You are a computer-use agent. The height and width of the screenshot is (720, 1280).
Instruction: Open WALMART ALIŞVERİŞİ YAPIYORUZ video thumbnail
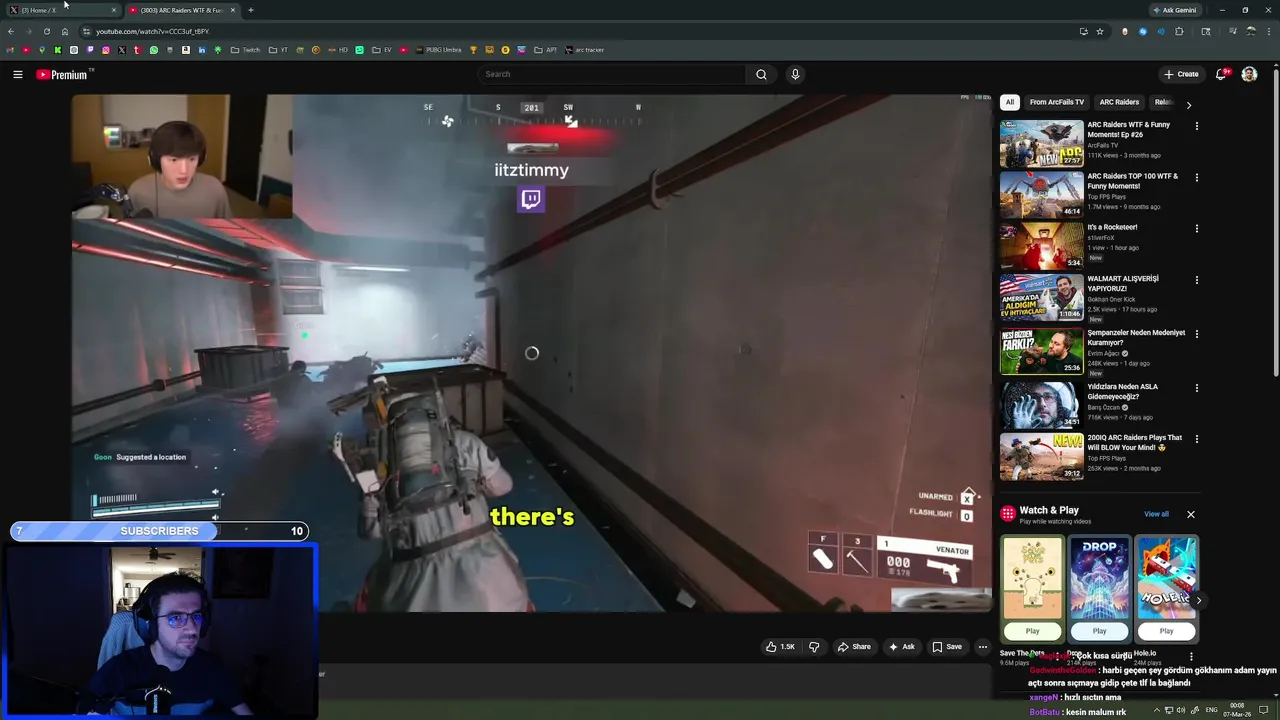(x=1041, y=297)
